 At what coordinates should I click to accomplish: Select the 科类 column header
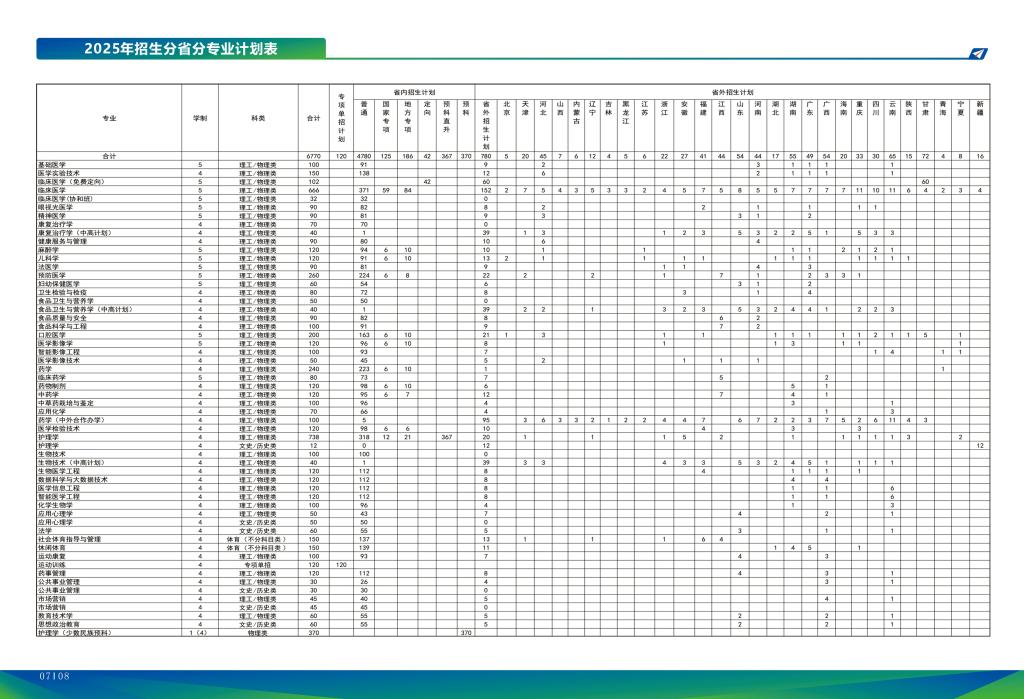258,118
